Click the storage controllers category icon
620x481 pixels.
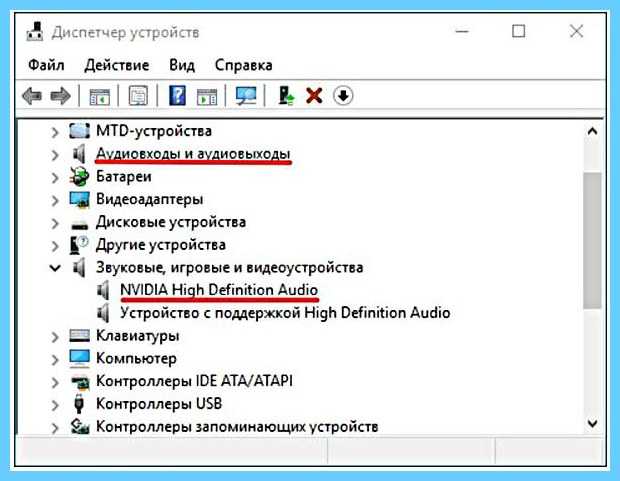(79, 427)
